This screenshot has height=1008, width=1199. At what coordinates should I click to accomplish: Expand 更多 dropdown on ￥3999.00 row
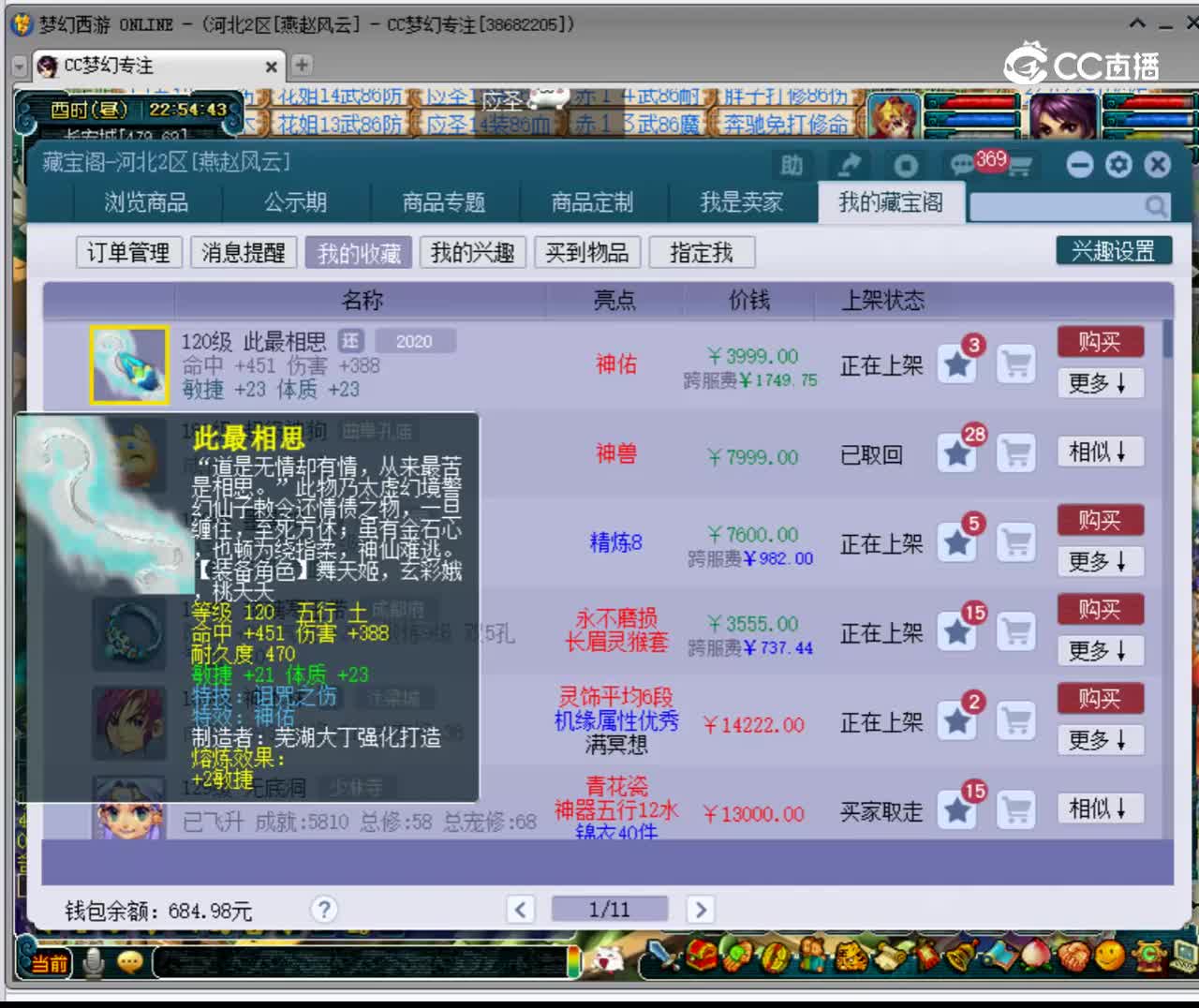(x=1101, y=383)
